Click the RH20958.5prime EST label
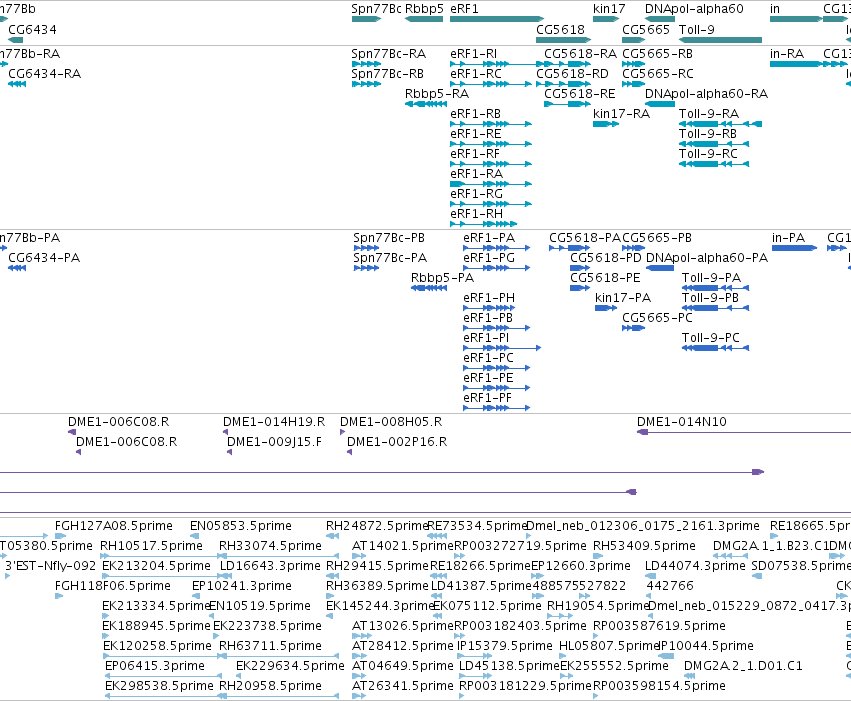This screenshot has width=851, height=701. tap(270, 686)
